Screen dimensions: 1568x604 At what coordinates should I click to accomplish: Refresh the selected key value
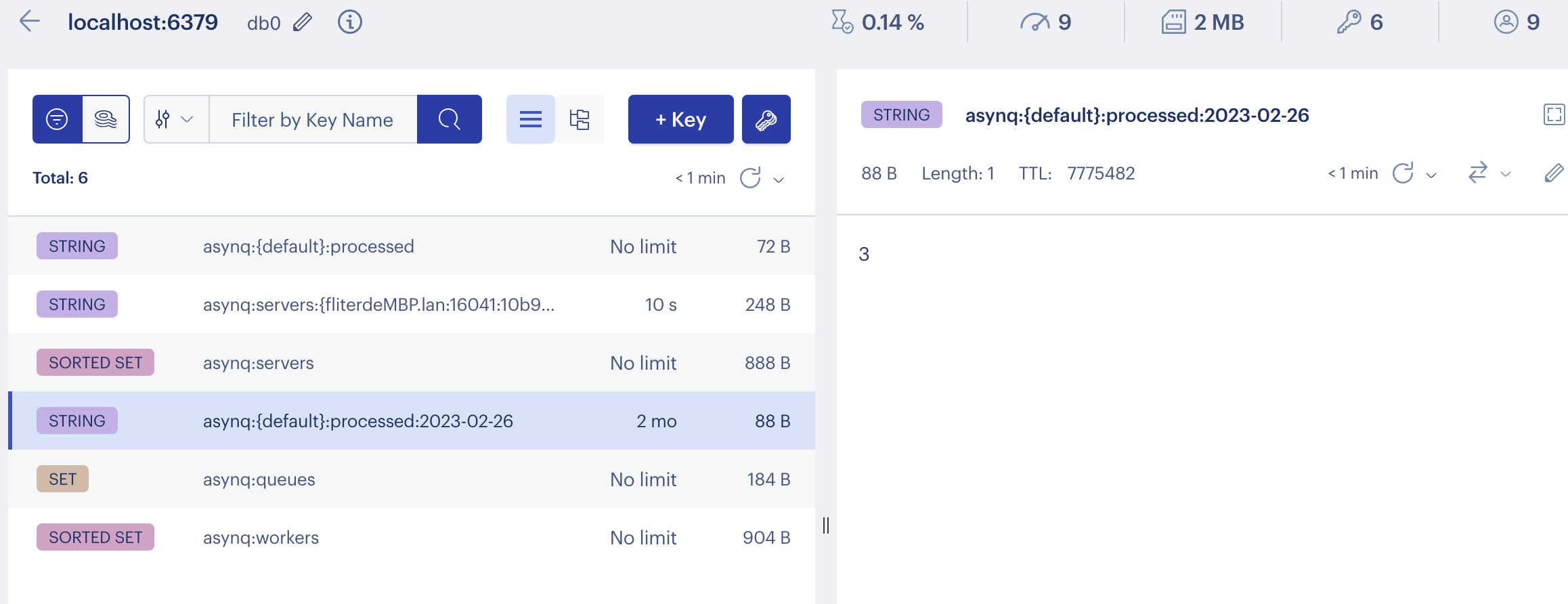pos(1403,173)
